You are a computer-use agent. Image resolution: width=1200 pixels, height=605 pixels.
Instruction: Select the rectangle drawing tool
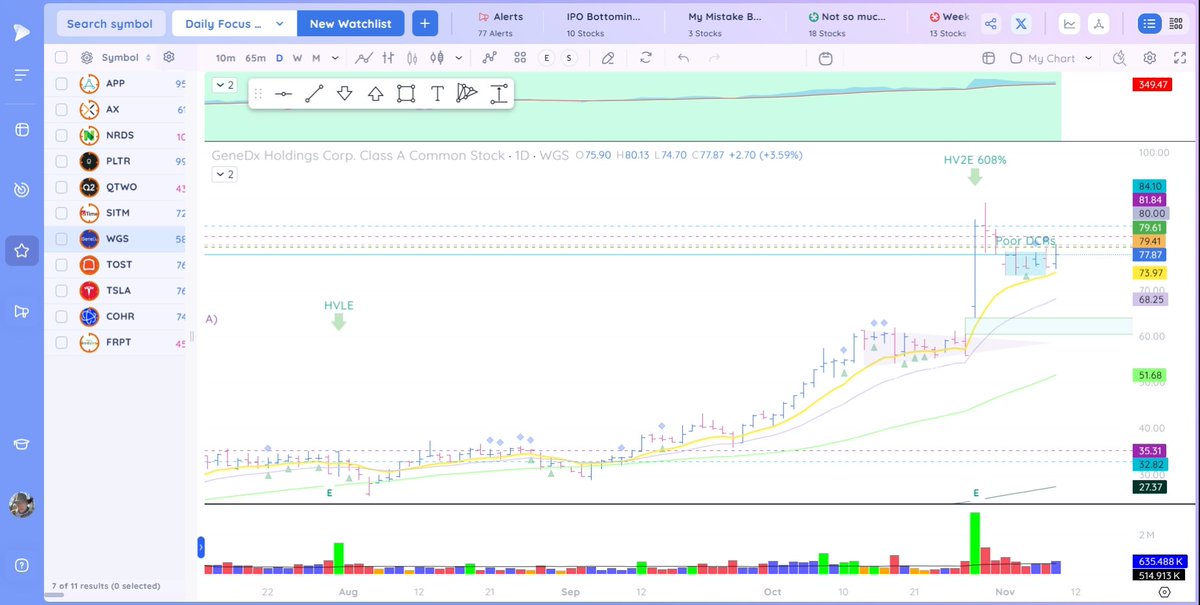point(406,94)
